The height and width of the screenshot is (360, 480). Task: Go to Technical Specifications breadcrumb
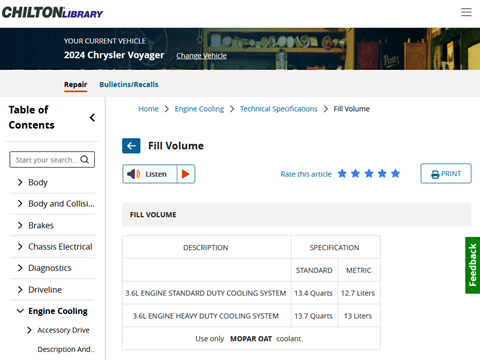pos(279,109)
